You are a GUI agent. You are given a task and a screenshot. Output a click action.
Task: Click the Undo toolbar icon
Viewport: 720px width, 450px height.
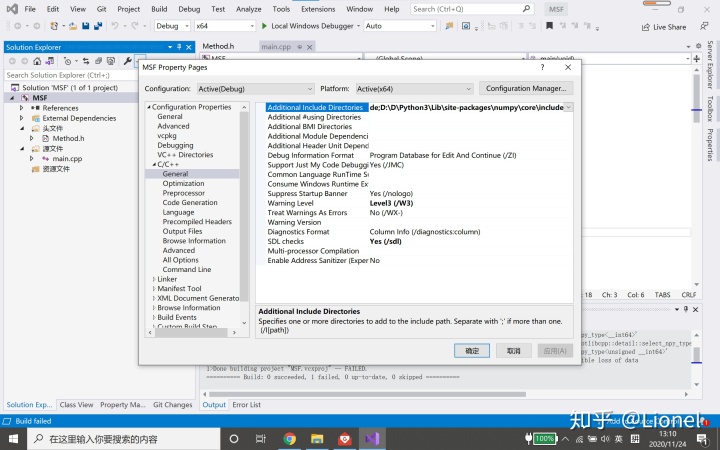tap(114, 26)
